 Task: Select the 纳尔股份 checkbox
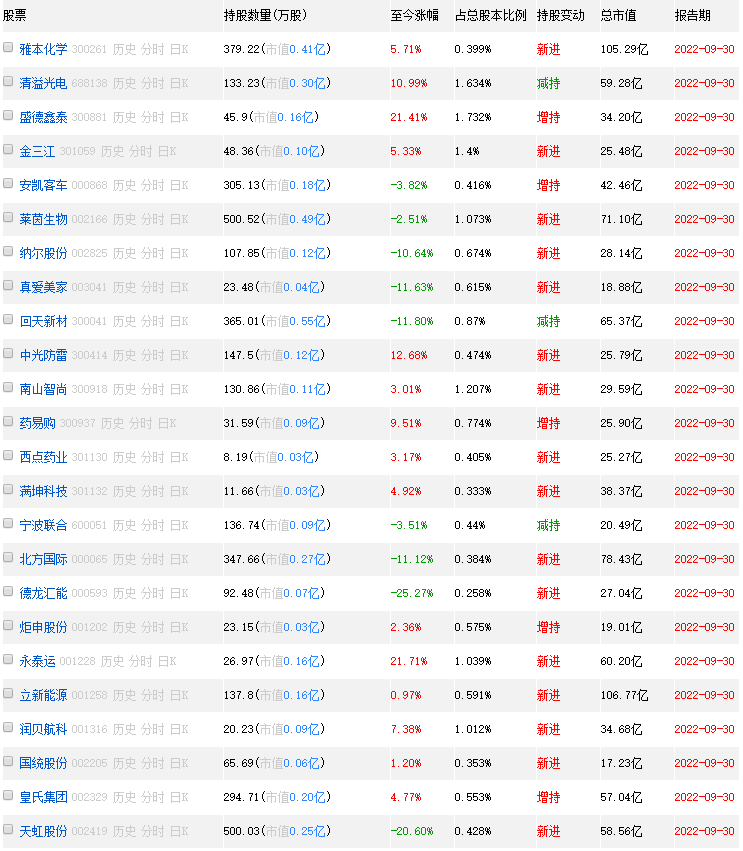click(8, 252)
